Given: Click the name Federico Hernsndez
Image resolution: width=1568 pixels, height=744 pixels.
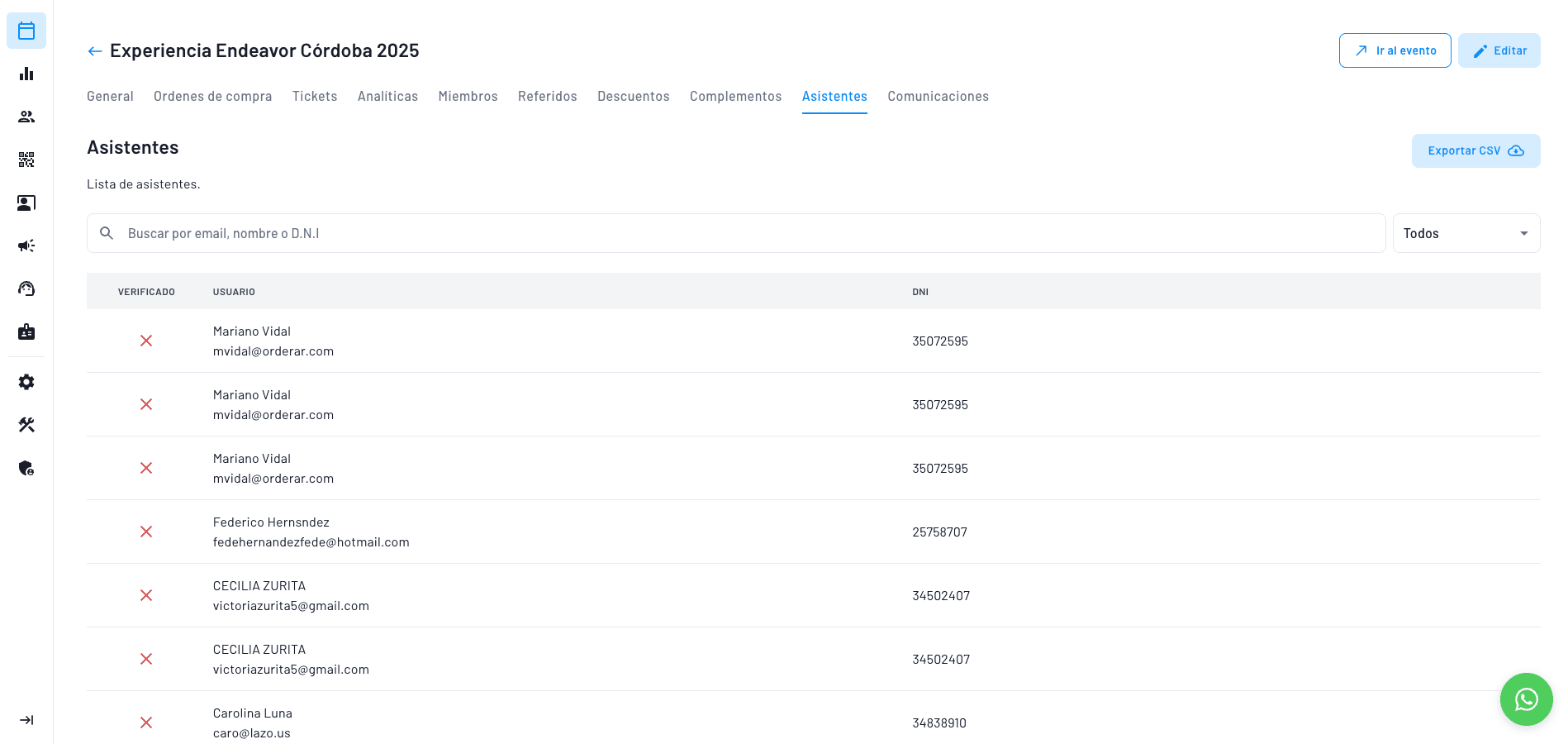Looking at the screenshot, I should point(271,522).
